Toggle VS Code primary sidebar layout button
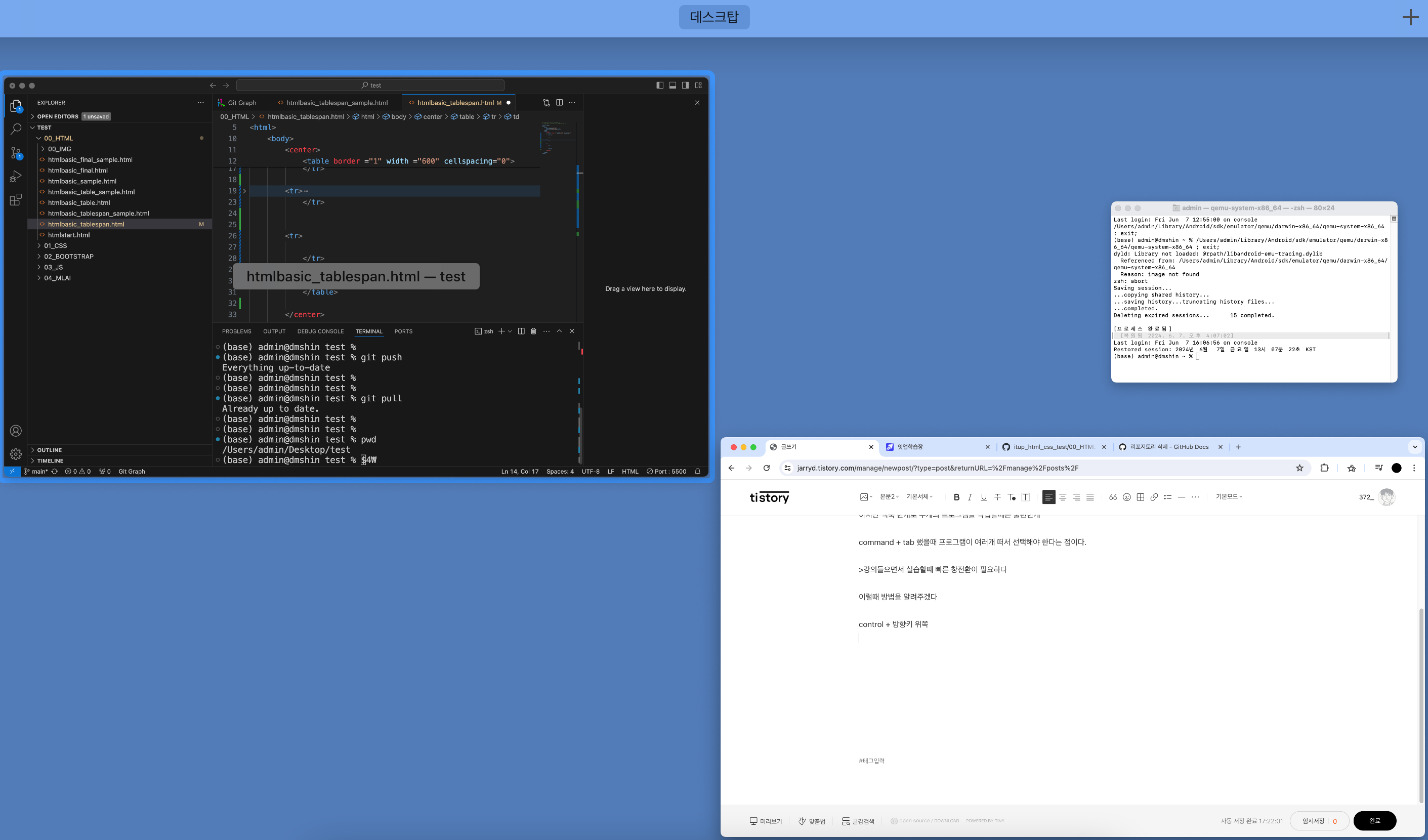The image size is (1428, 840). 659,86
